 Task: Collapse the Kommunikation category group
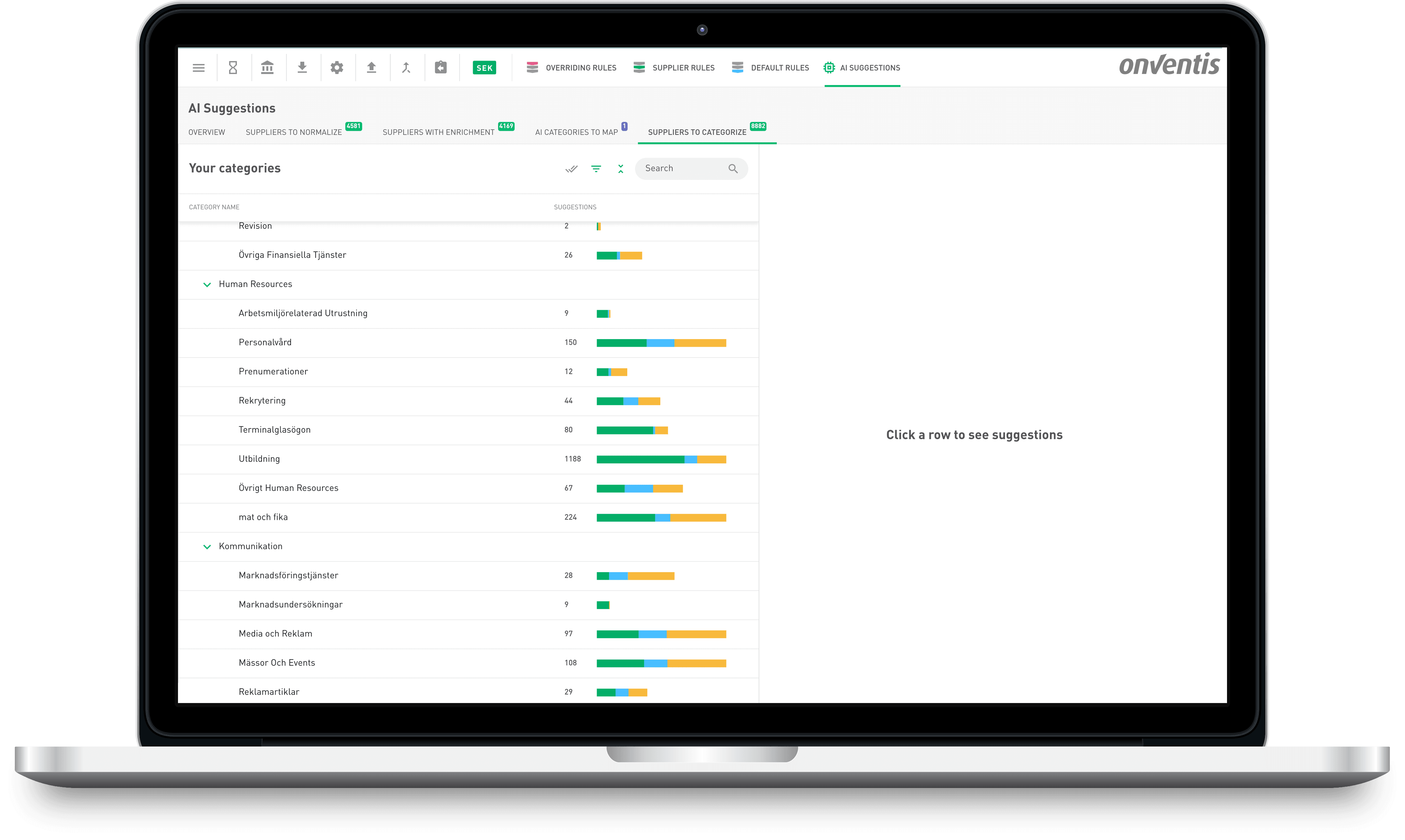[207, 547]
